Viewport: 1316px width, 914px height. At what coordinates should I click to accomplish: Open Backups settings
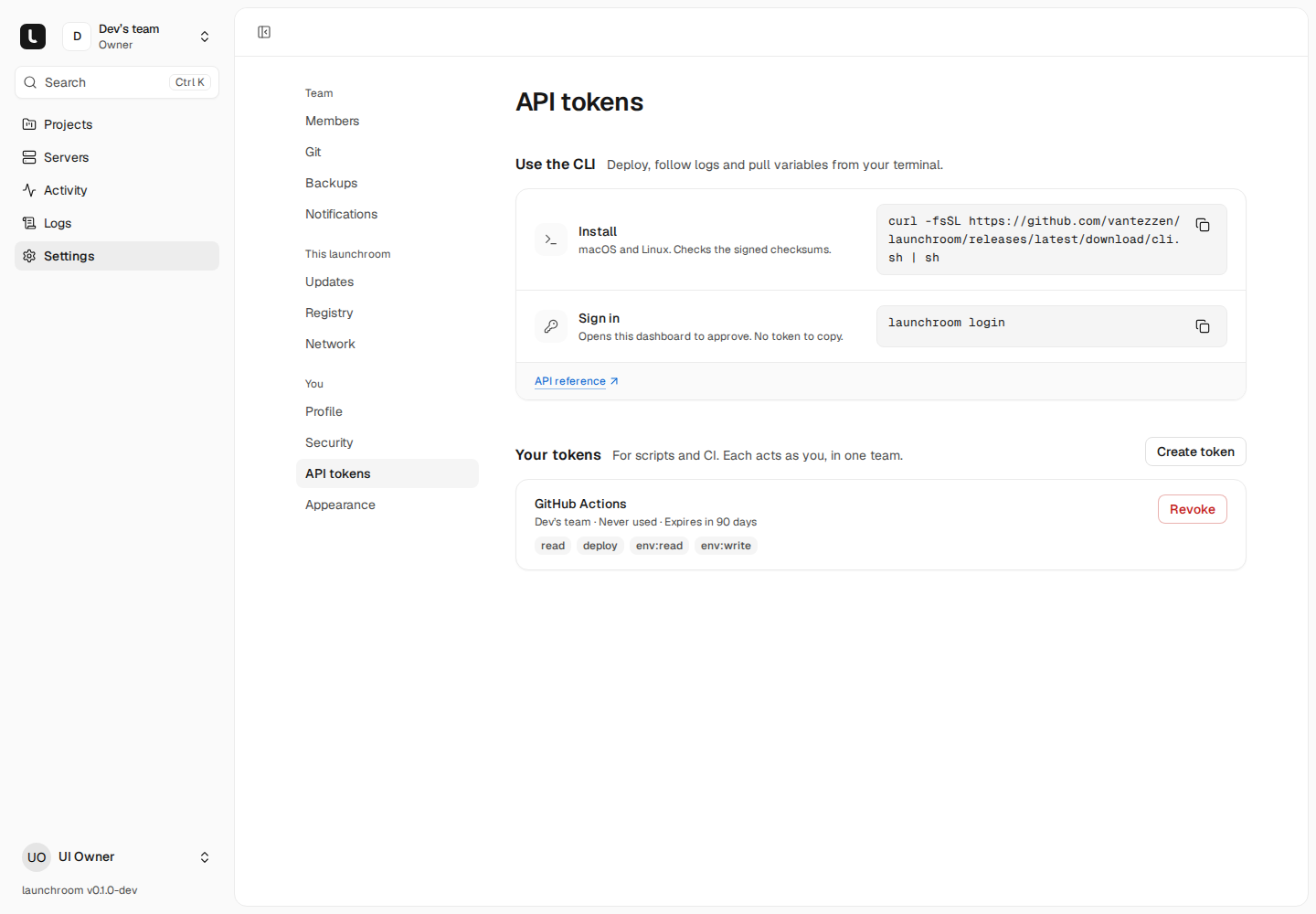[x=387, y=183]
